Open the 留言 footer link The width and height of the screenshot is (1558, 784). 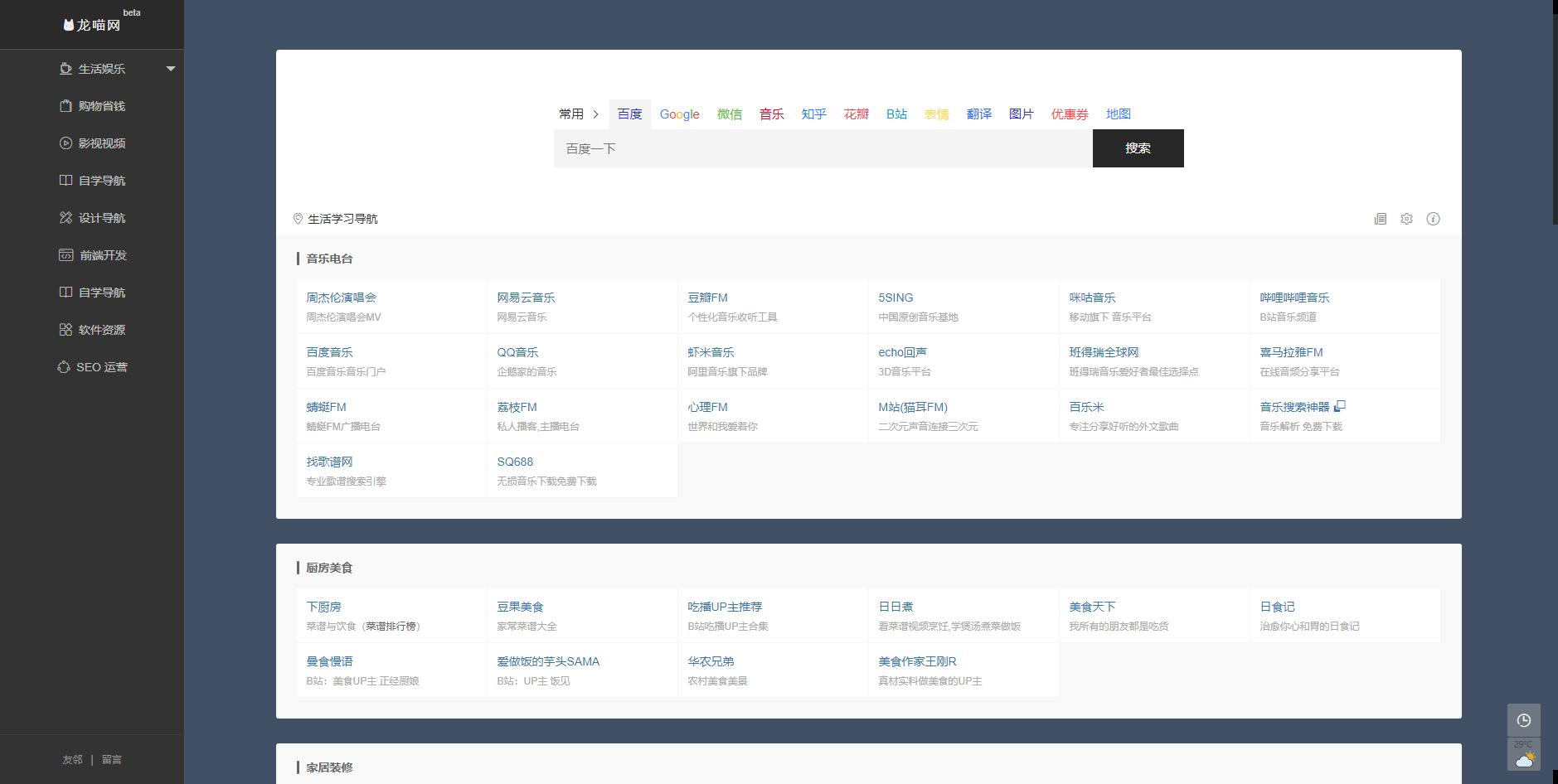[x=111, y=759]
